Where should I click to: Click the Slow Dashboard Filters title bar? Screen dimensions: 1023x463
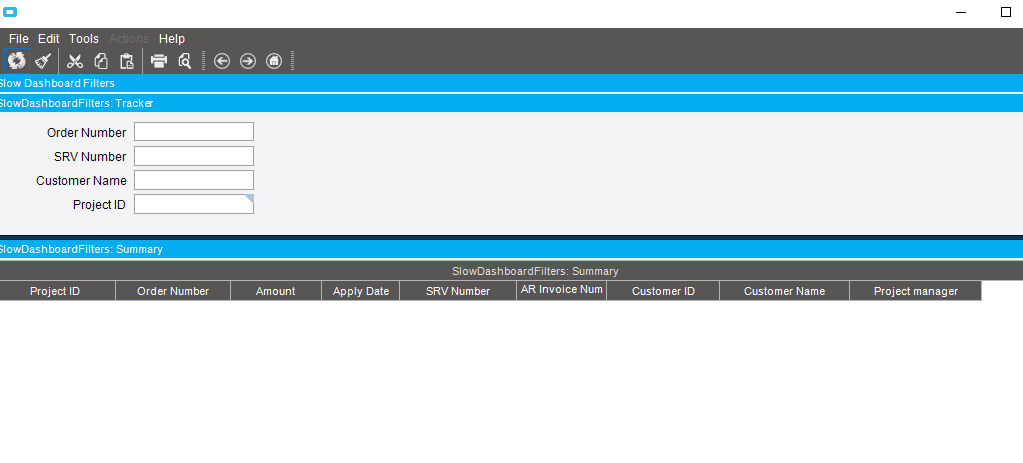tap(512, 83)
